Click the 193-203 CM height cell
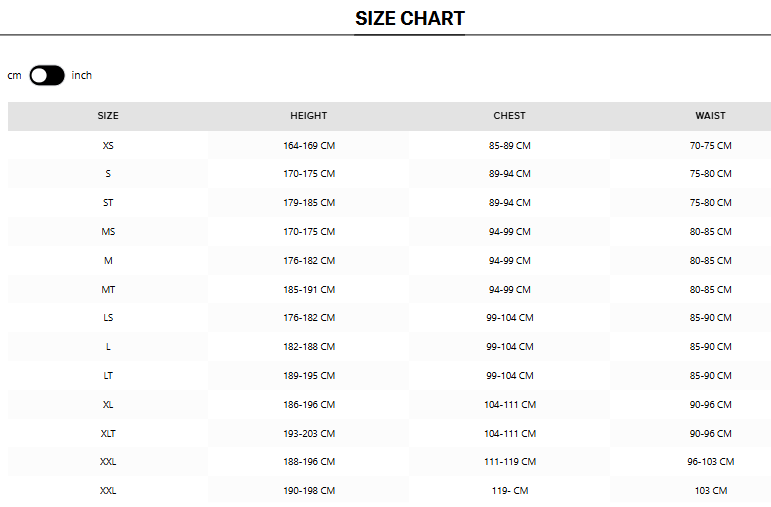 click(x=309, y=434)
